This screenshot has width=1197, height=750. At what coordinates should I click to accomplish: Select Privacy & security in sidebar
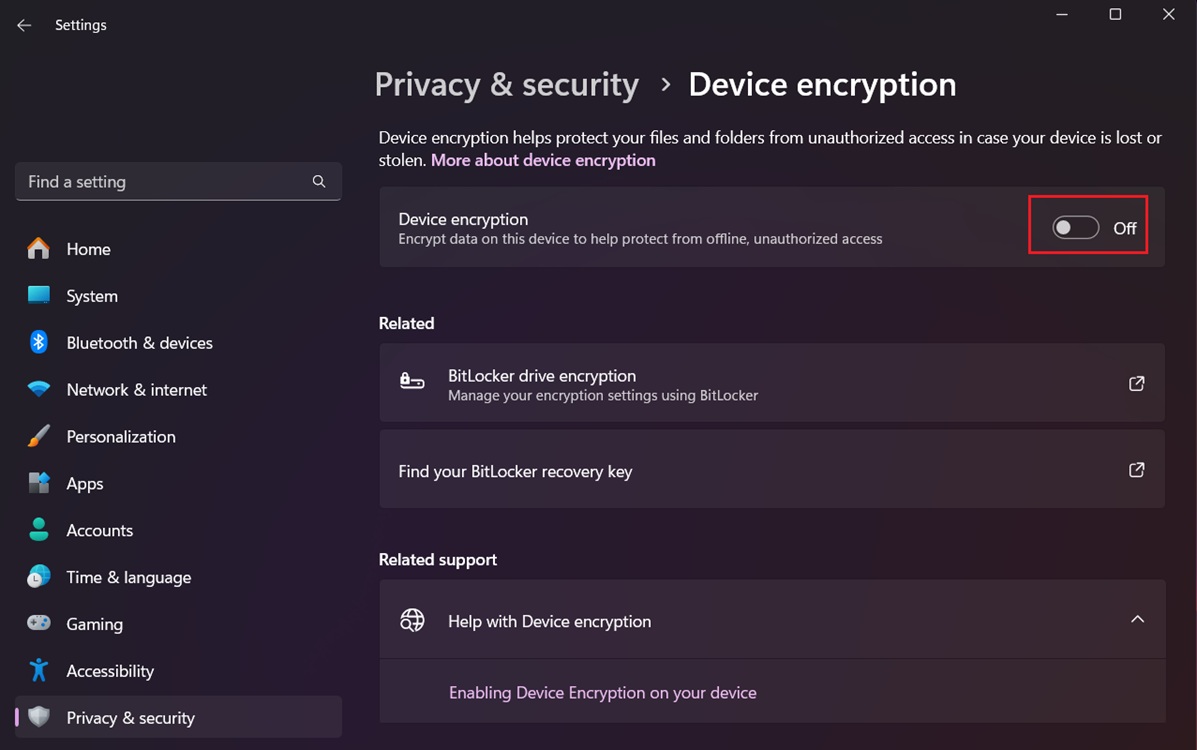tap(130, 717)
